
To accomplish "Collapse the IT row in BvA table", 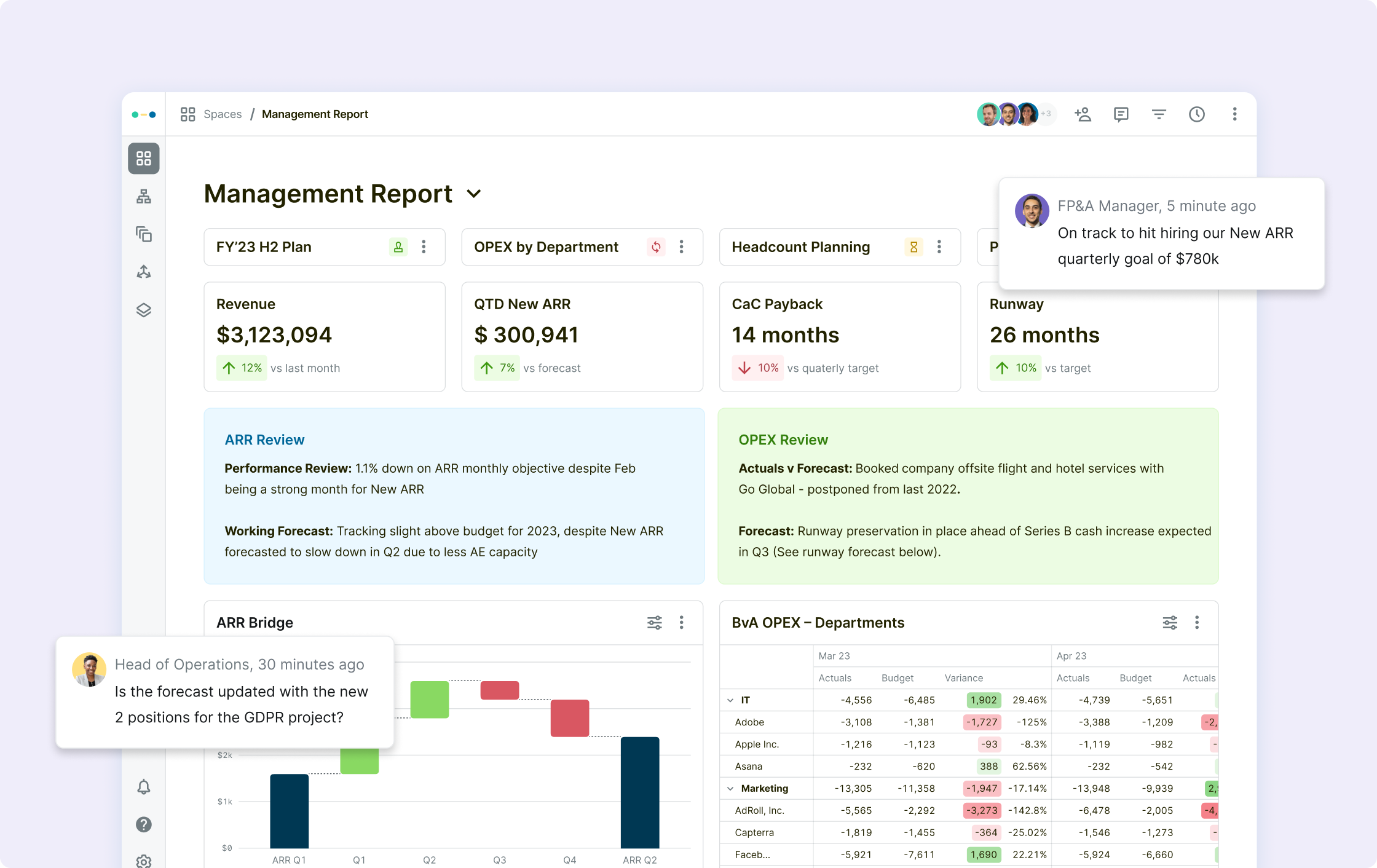I will pos(730,700).
